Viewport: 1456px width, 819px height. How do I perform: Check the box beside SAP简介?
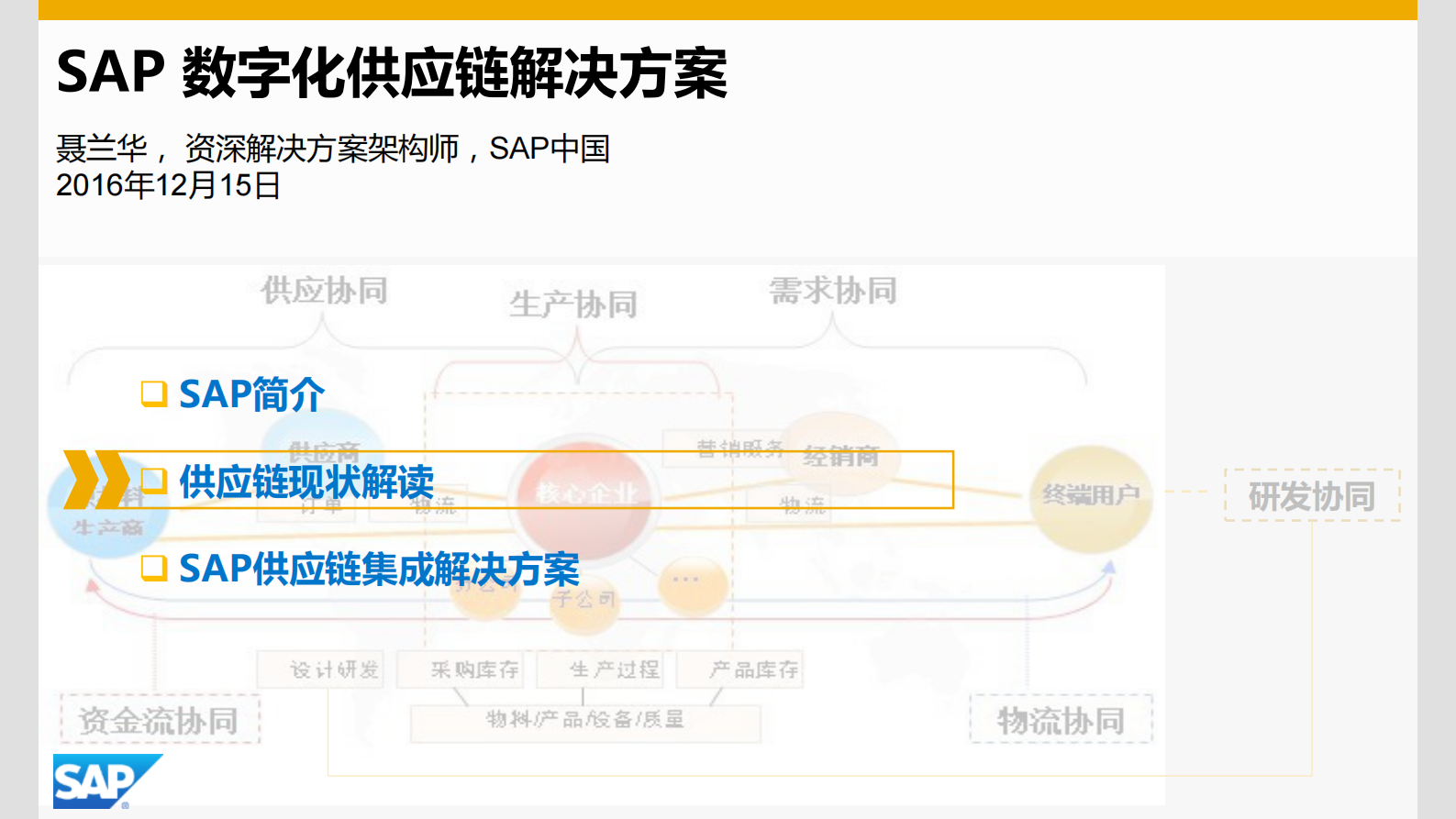click(154, 393)
